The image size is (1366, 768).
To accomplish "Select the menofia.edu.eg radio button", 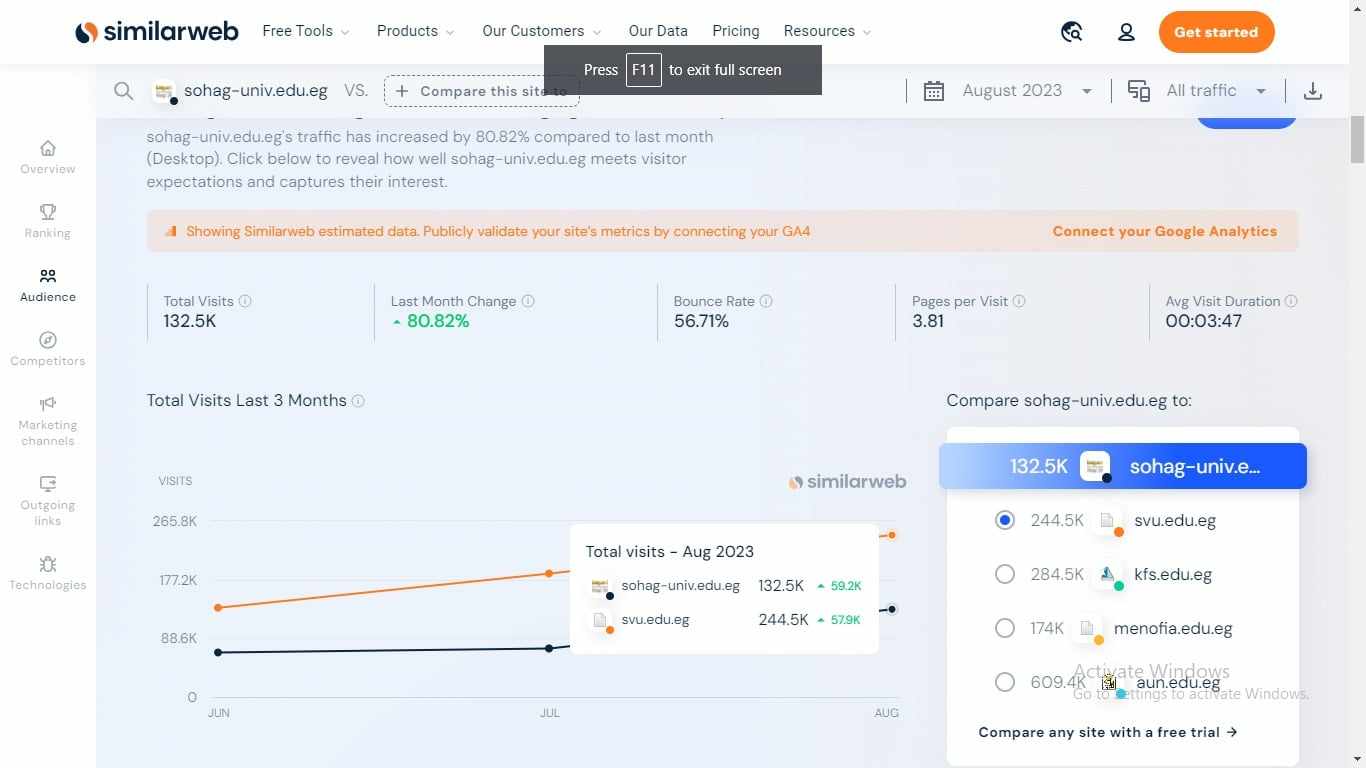I will pyautogui.click(x=1005, y=628).
